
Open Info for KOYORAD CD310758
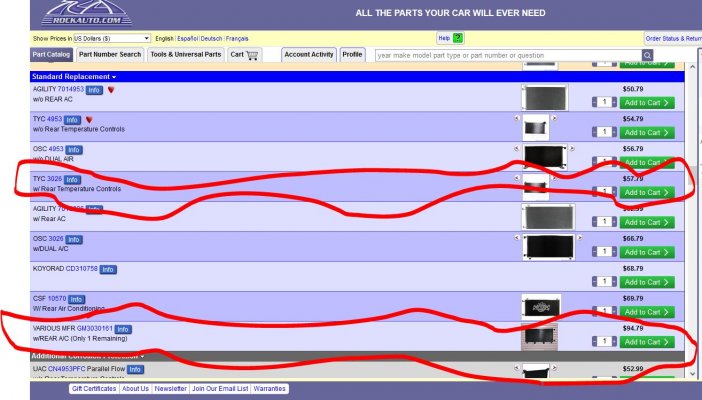[x=108, y=270]
